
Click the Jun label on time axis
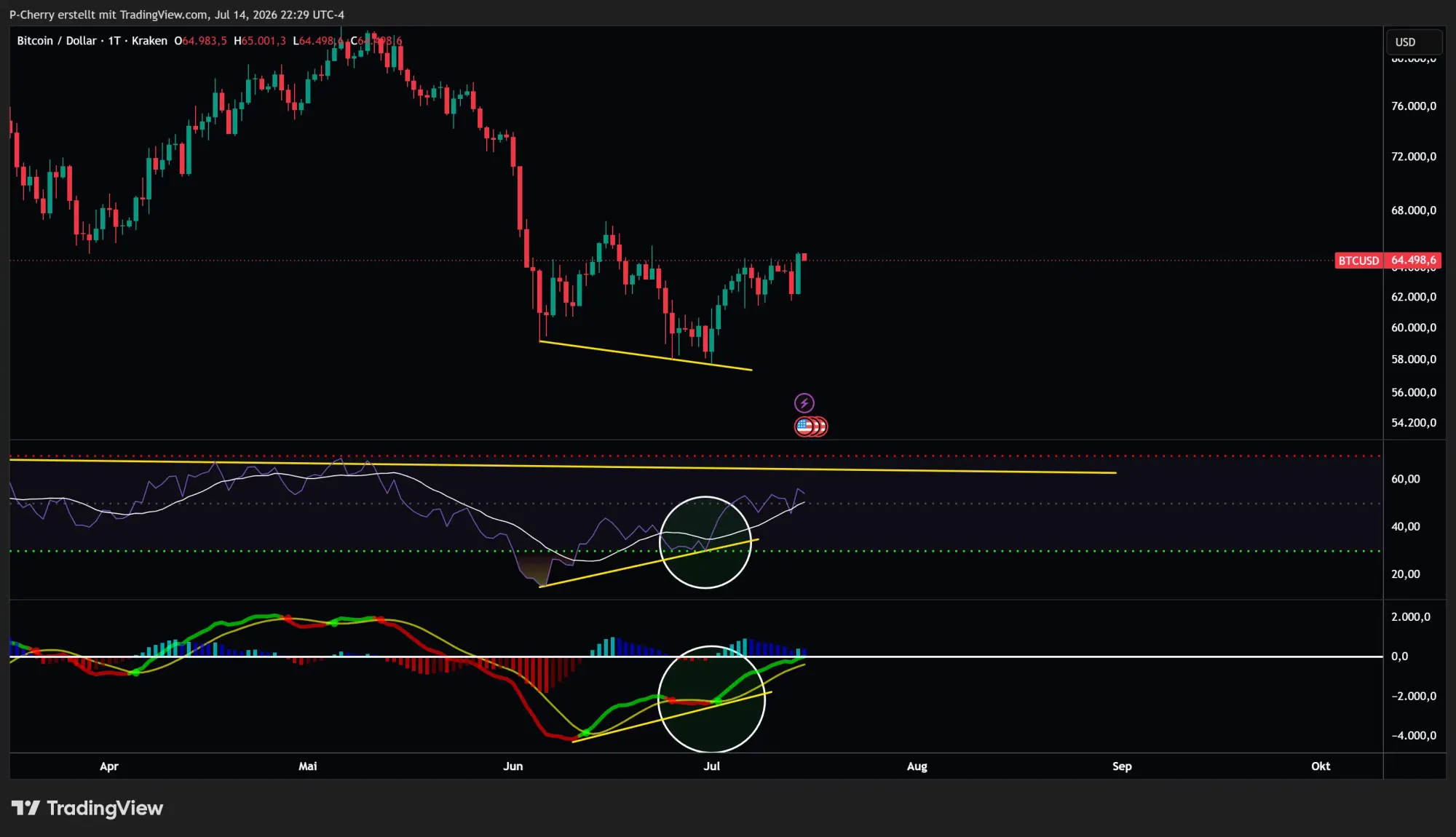click(x=513, y=766)
